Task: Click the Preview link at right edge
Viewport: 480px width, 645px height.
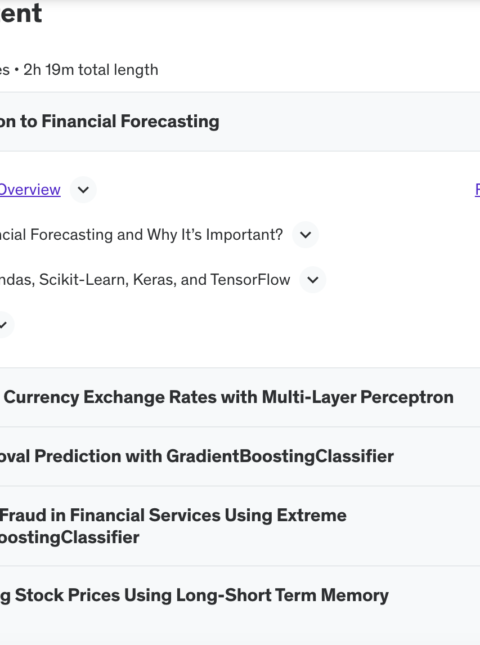Action: click(478, 190)
